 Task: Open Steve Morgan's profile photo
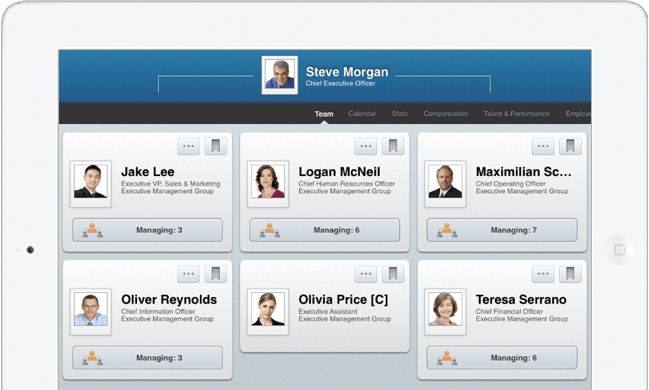pos(280,75)
